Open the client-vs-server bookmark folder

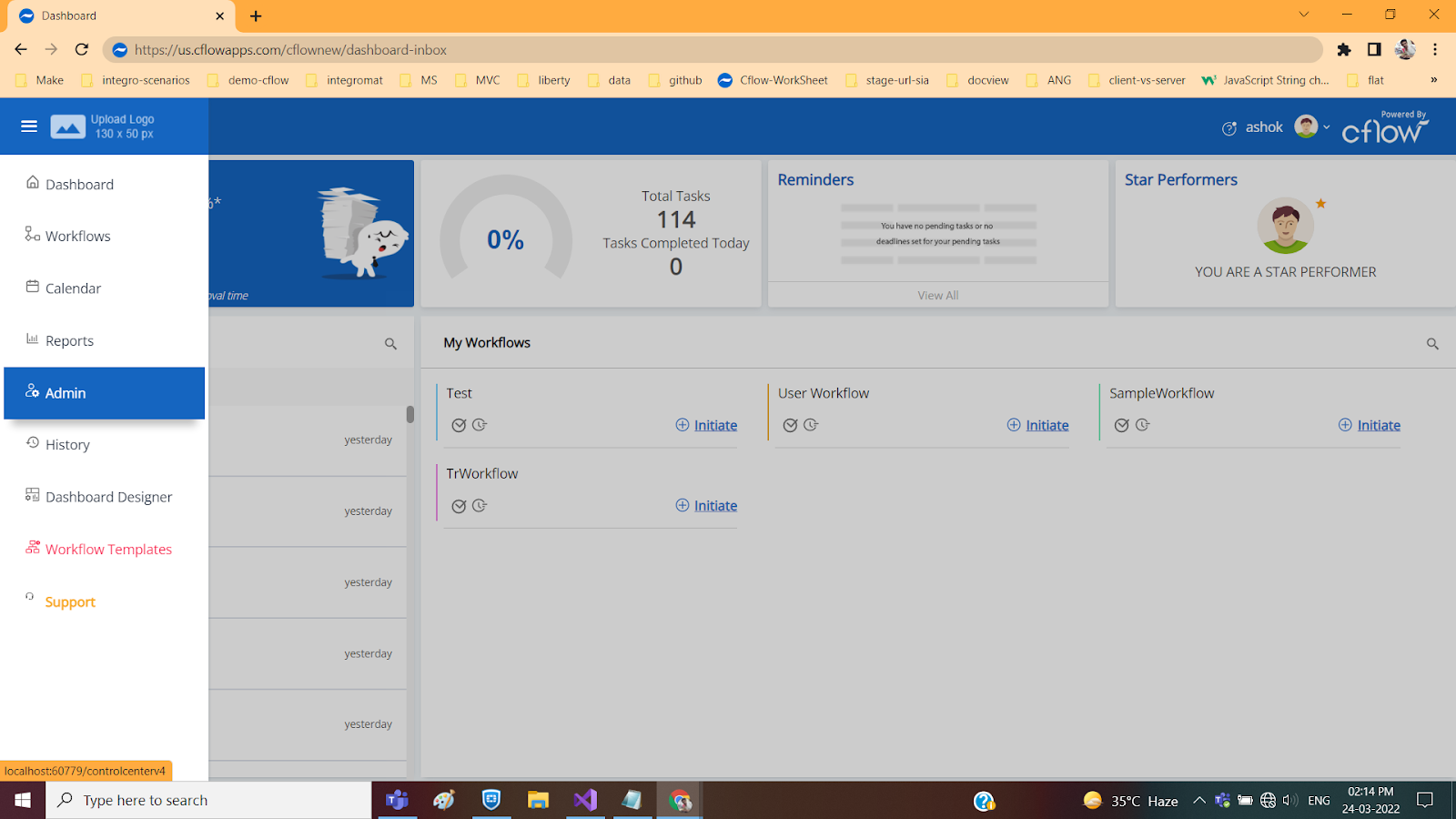[x=1137, y=80]
